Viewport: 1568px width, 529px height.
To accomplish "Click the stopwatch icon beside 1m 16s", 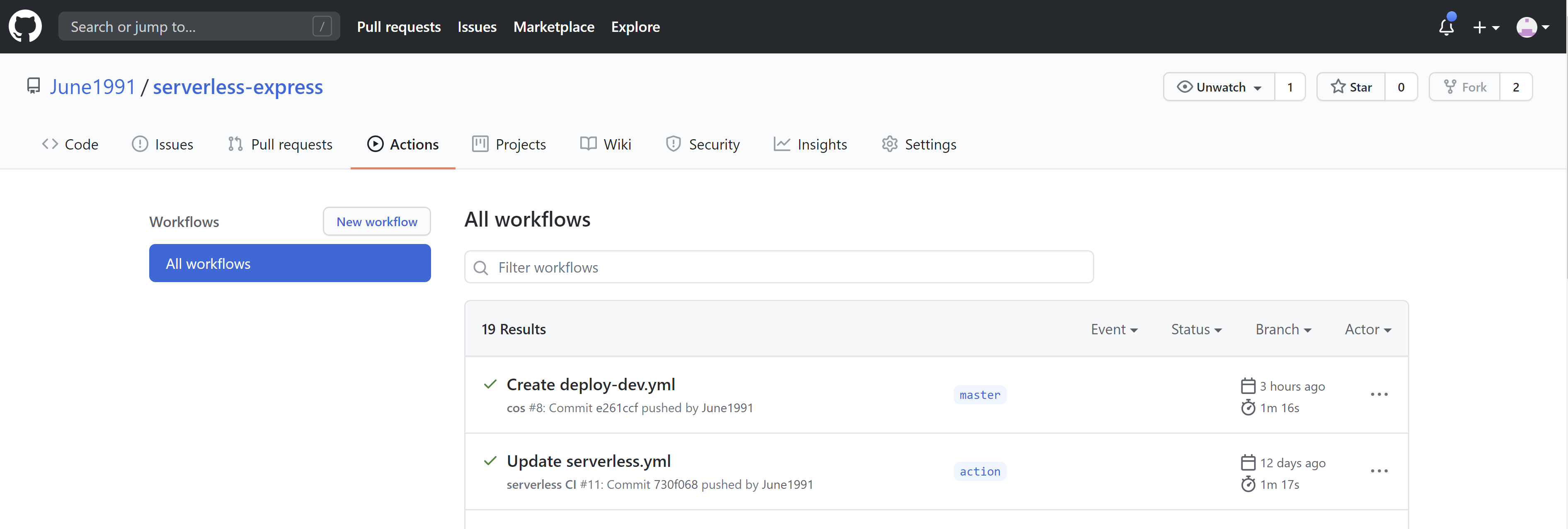I will coord(1248,407).
